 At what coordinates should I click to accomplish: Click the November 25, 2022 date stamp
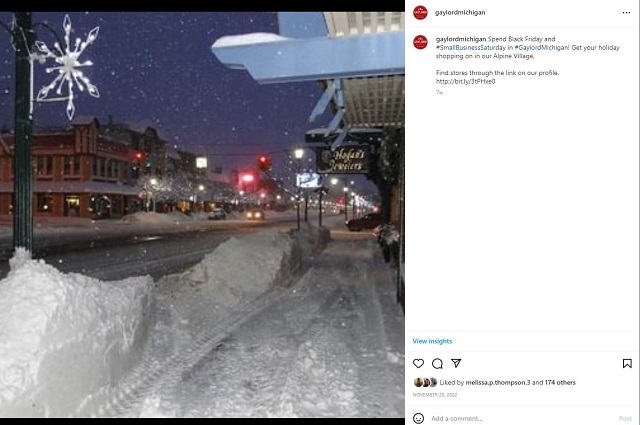pyautogui.click(x=435, y=395)
